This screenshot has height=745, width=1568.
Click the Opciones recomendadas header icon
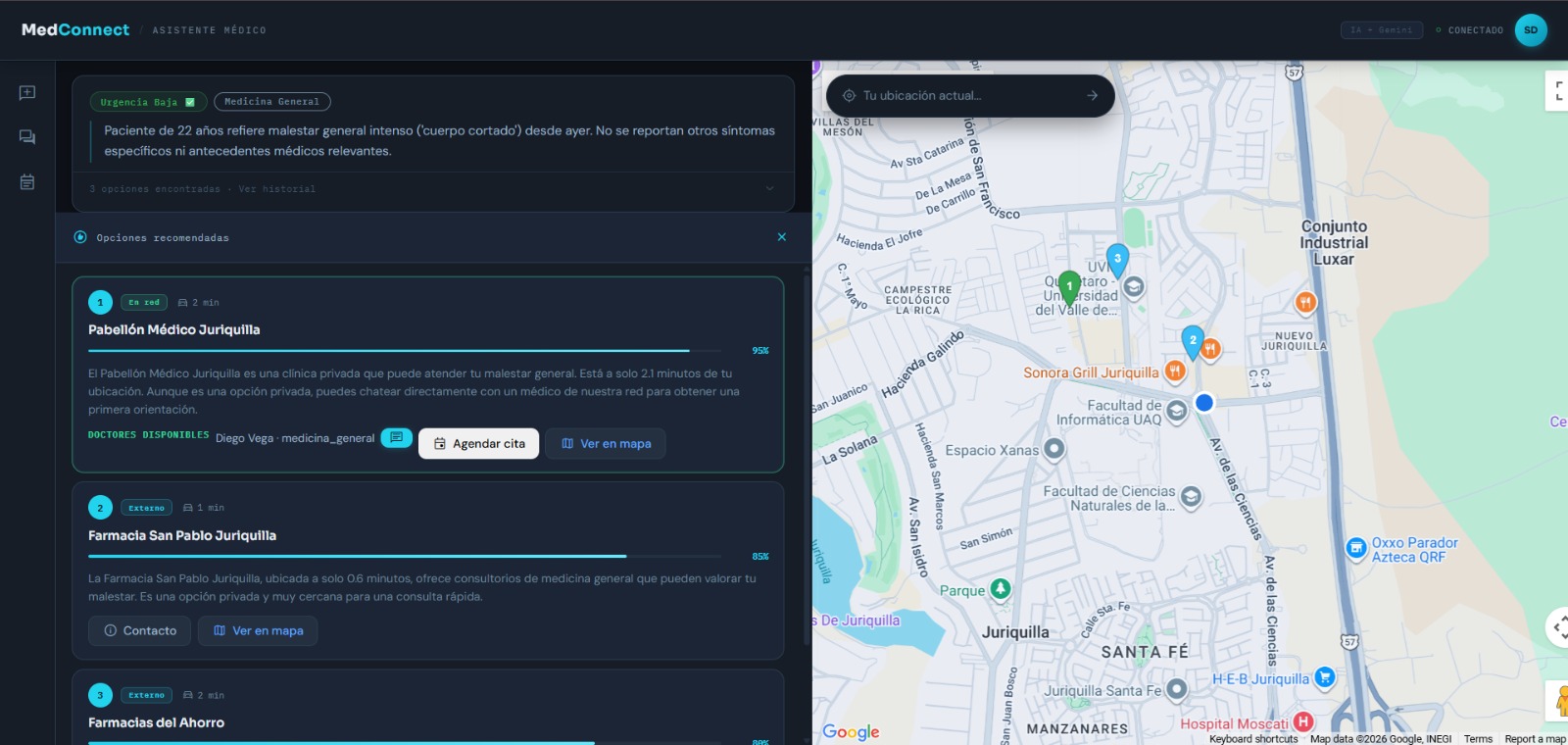pyautogui.click(x=80, y=237)
